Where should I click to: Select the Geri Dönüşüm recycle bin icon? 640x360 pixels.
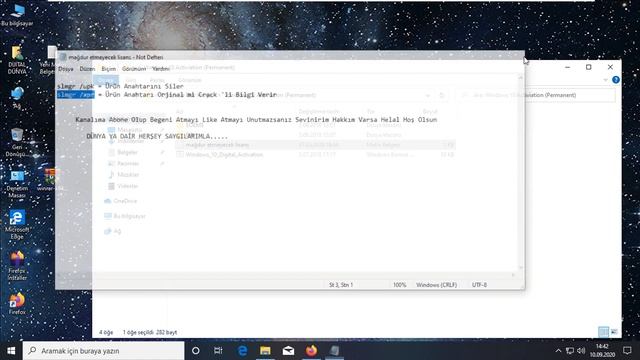17,143
